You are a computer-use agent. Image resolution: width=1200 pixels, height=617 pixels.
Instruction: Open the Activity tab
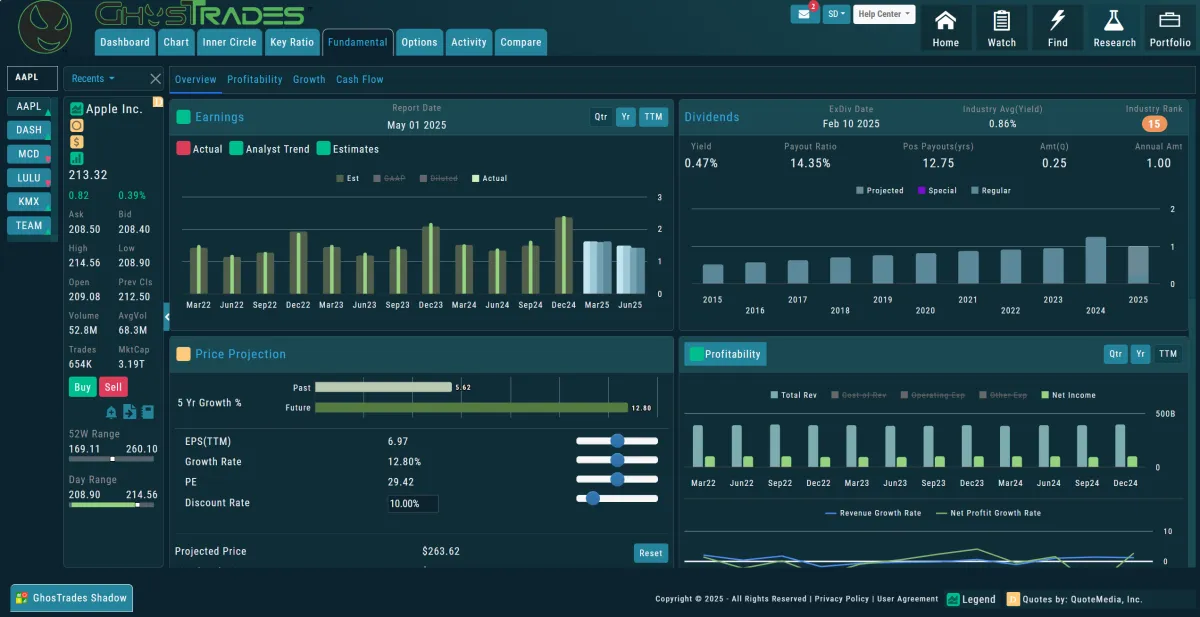coord(469,42)
